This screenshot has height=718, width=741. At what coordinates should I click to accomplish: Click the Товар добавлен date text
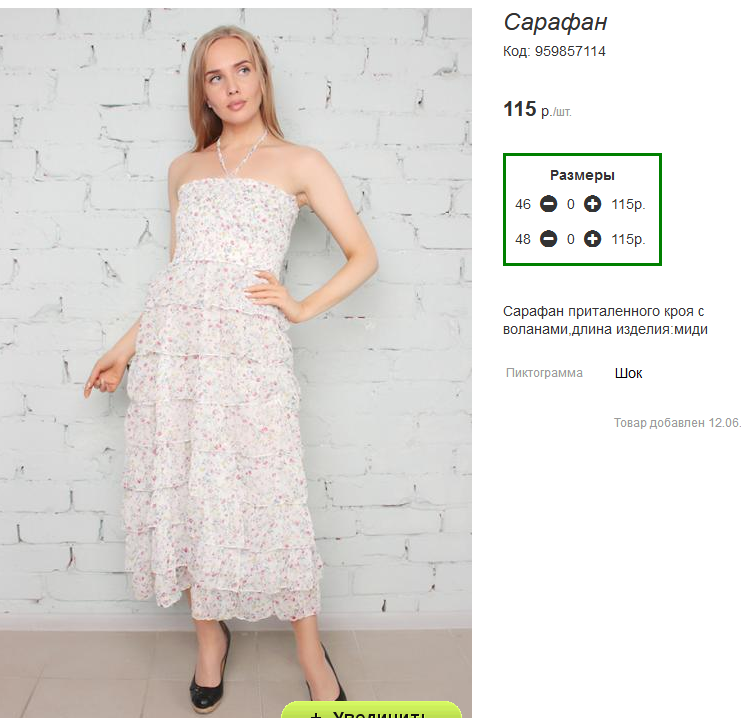pos(677,423)
